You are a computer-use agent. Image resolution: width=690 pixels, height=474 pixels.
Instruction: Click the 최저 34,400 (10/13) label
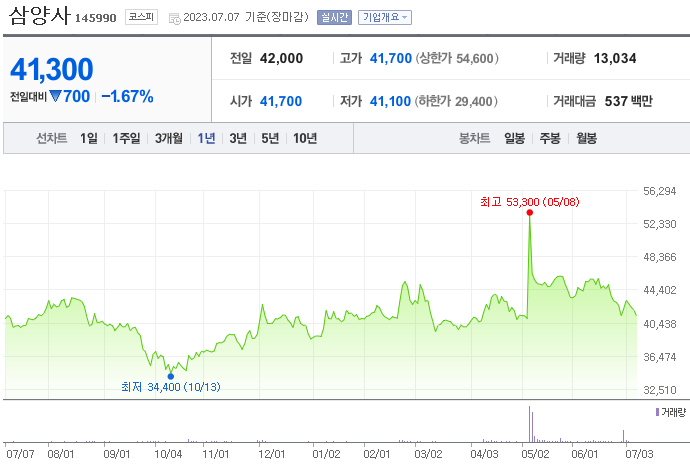pos(171,387)
